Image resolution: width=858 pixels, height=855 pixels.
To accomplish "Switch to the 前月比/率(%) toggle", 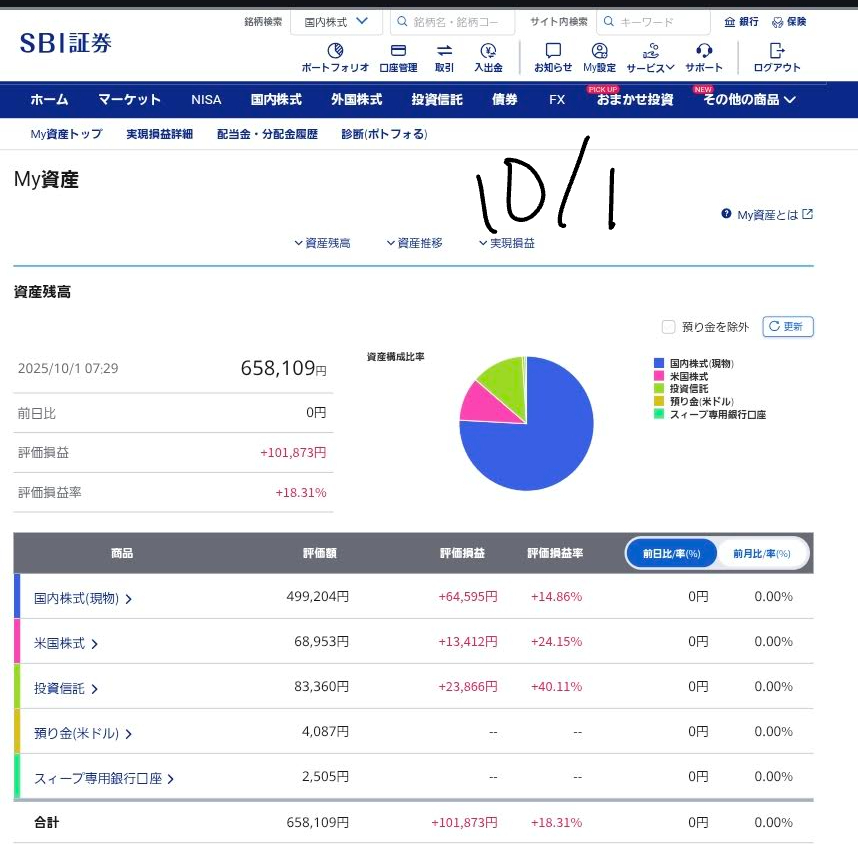I will click(762, 553).
